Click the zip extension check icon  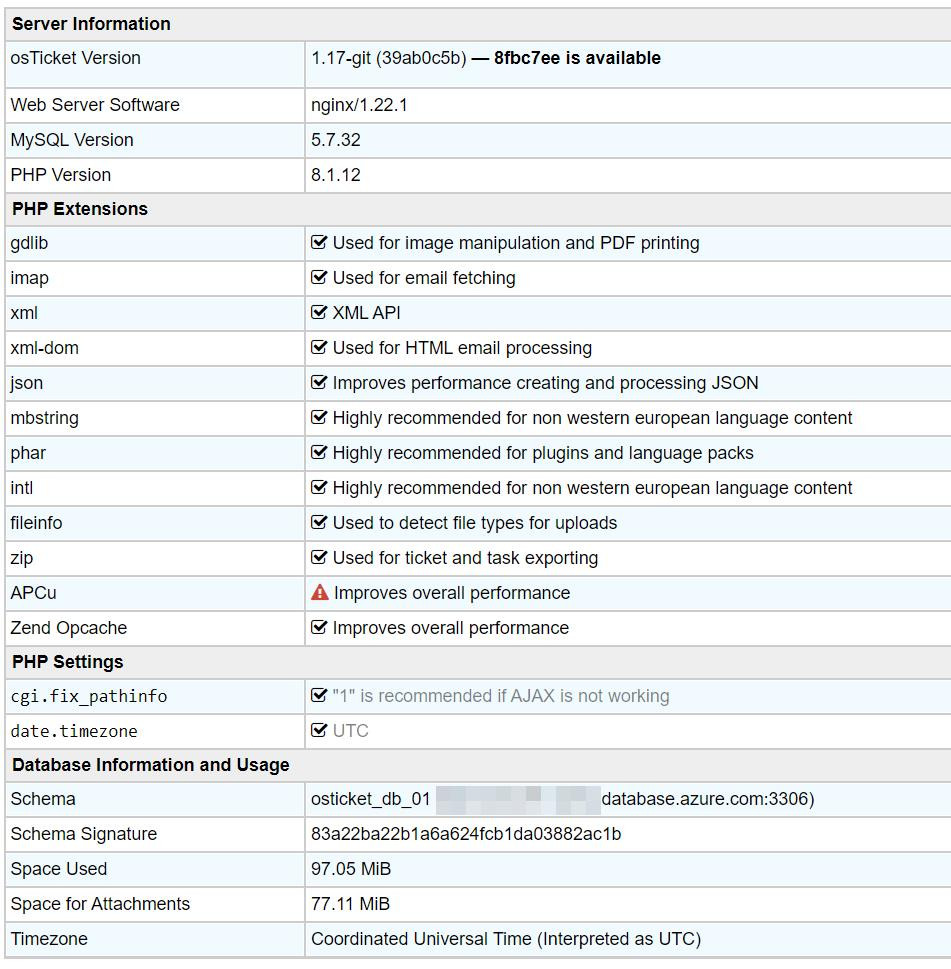click(x=320, y=558)
